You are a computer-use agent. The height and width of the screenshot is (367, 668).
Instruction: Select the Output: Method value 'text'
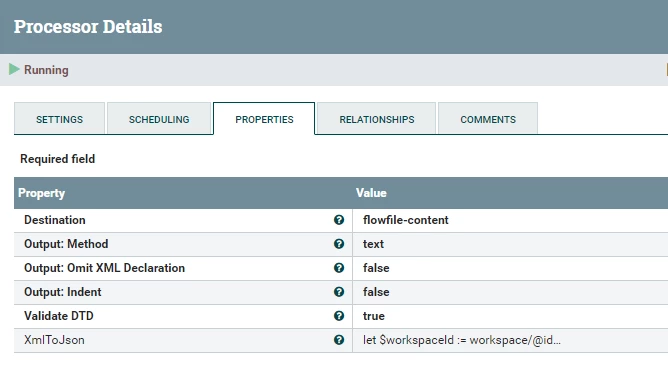373,244
